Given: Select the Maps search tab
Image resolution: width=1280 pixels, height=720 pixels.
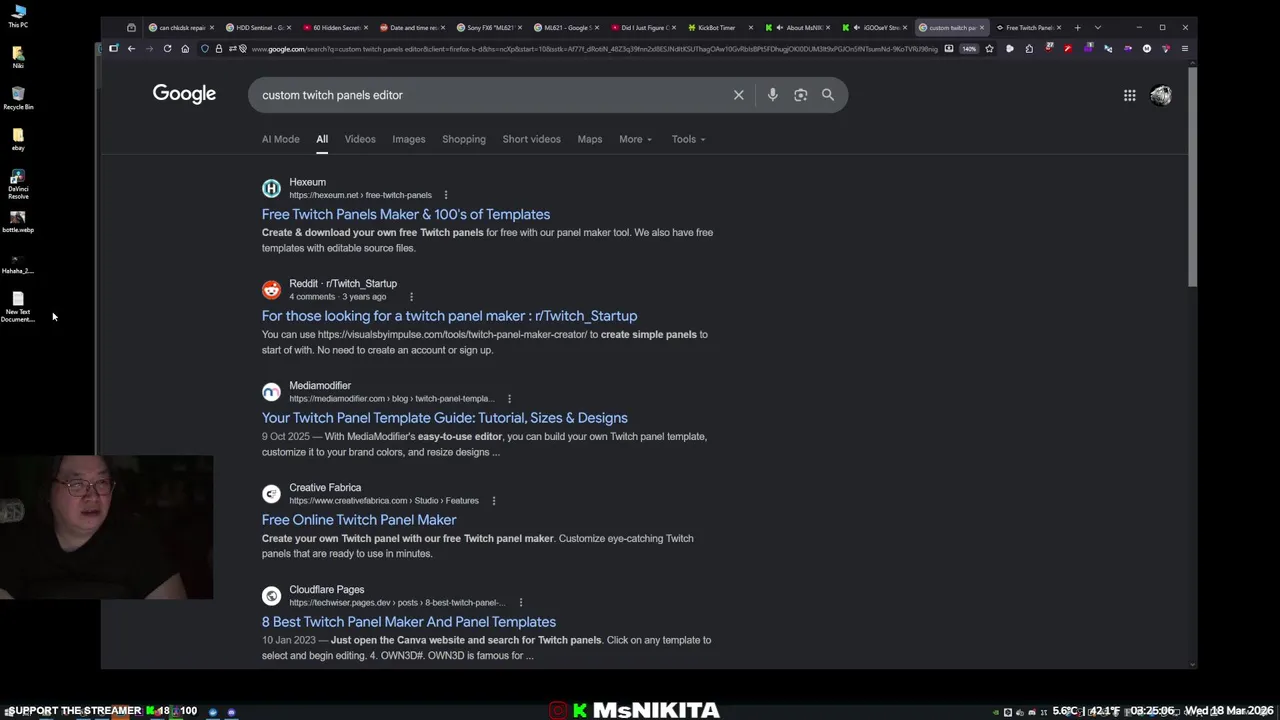Looking at the screenshot, I should point(589,139).
